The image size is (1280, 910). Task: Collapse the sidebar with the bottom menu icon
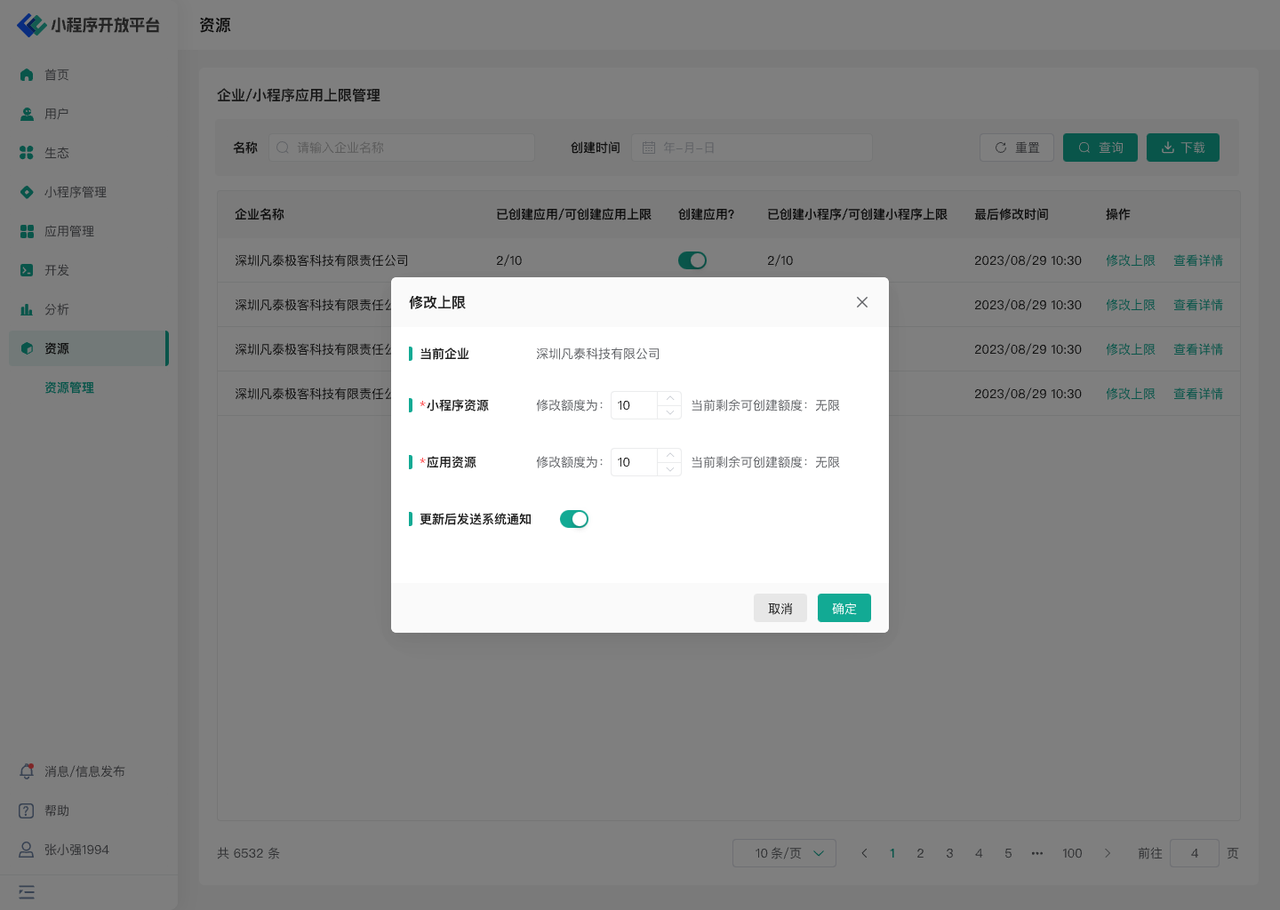click(x=27, y=892)
